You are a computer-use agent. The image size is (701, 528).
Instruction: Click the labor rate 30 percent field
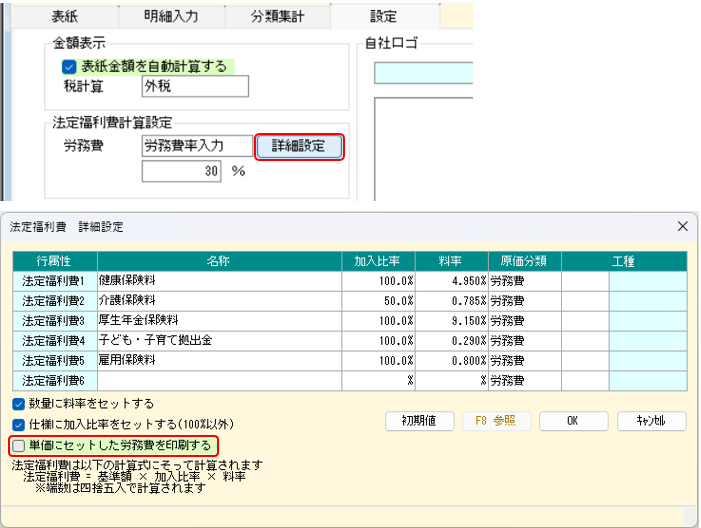pyautogui.click(x=181, y=171)
